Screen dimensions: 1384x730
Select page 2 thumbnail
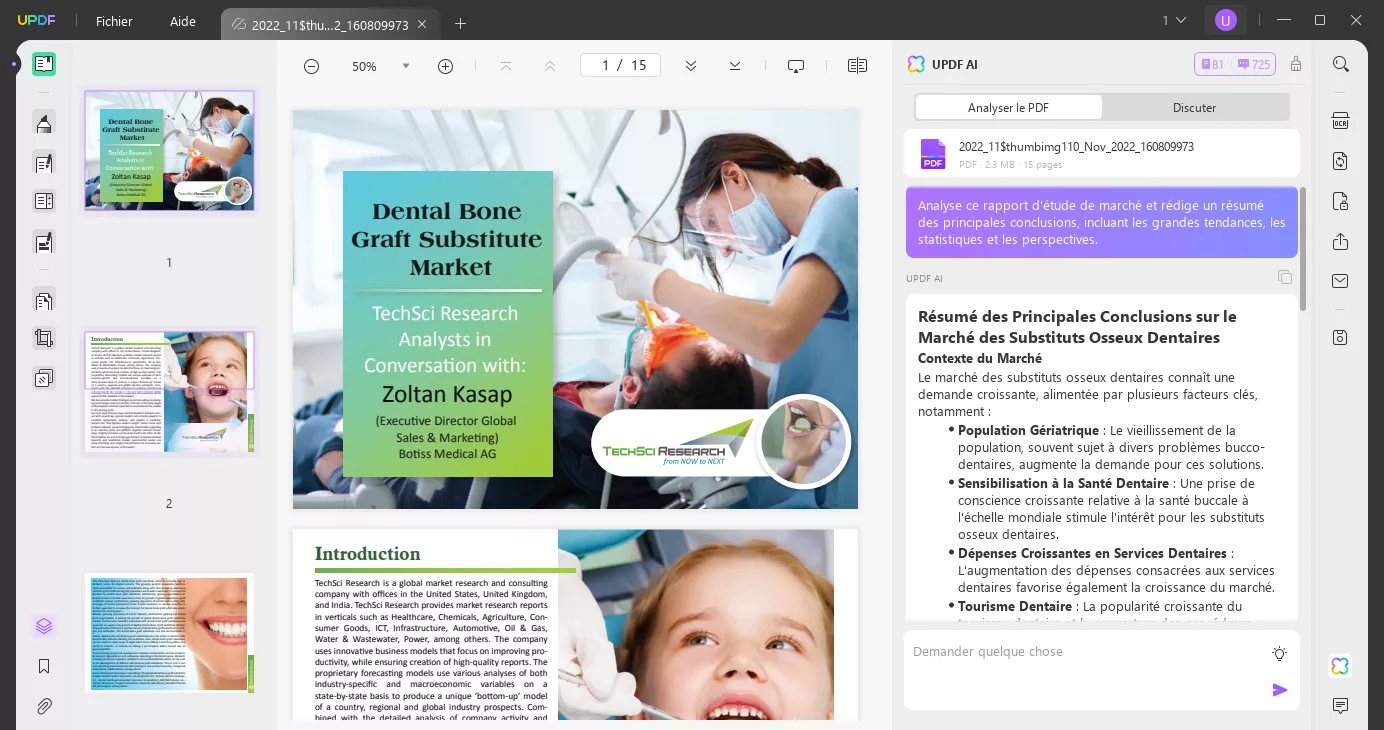[x=169, y=392]
